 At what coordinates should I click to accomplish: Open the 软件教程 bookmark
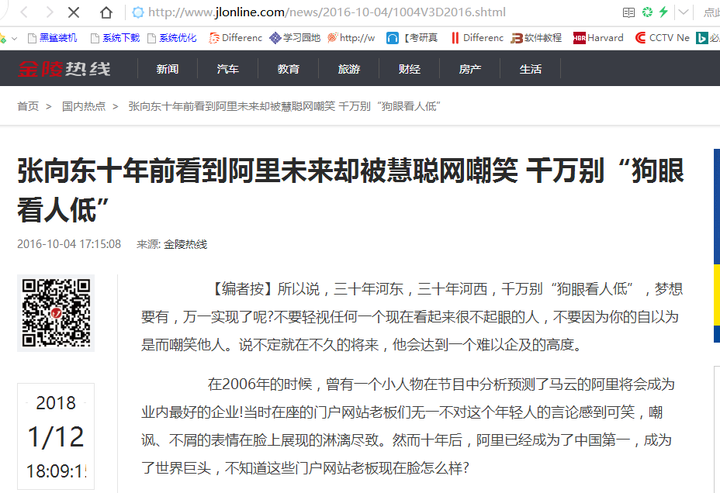(x=536, y=38)
